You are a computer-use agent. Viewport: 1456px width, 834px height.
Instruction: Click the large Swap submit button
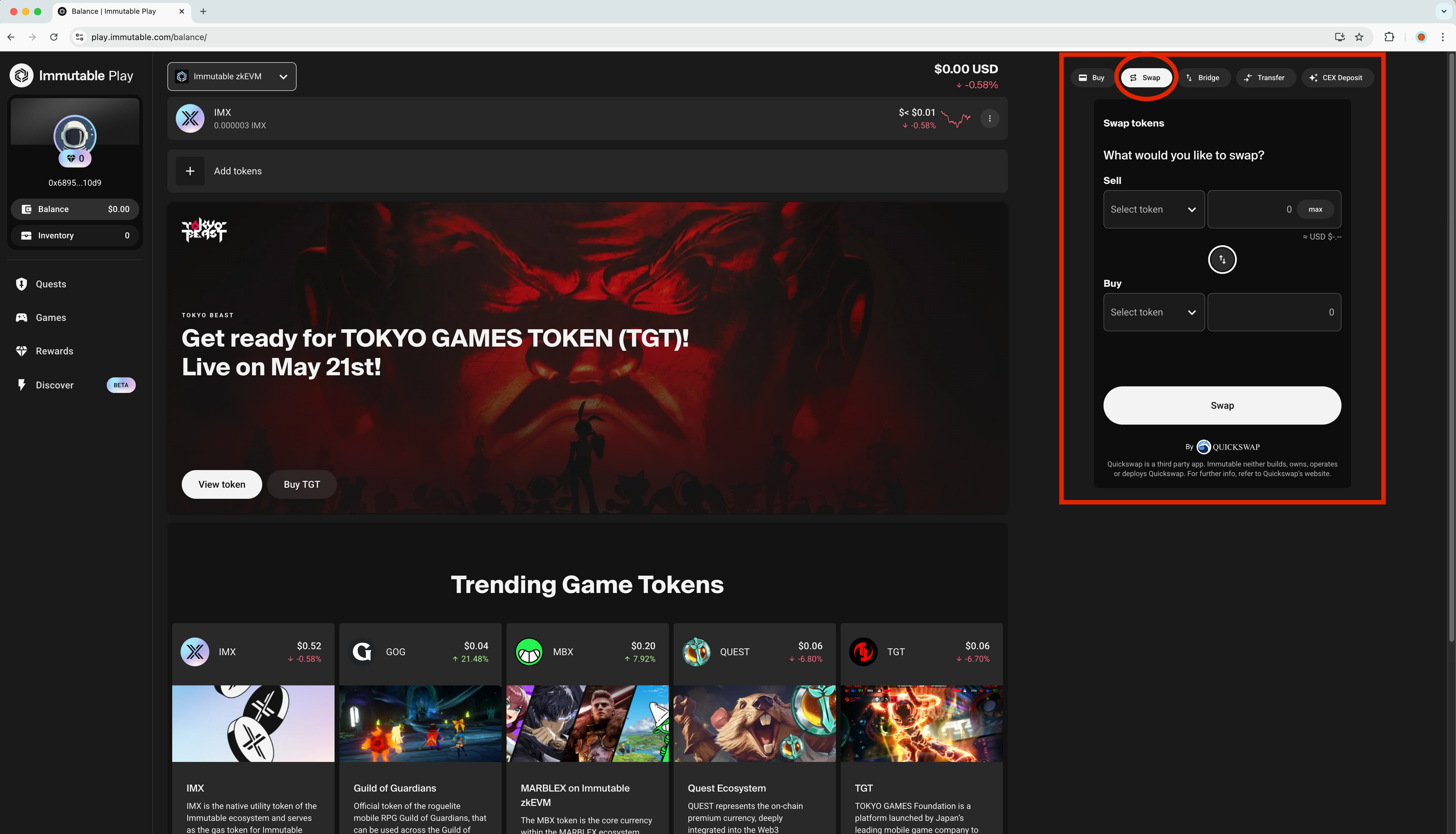coord(1222,405)
